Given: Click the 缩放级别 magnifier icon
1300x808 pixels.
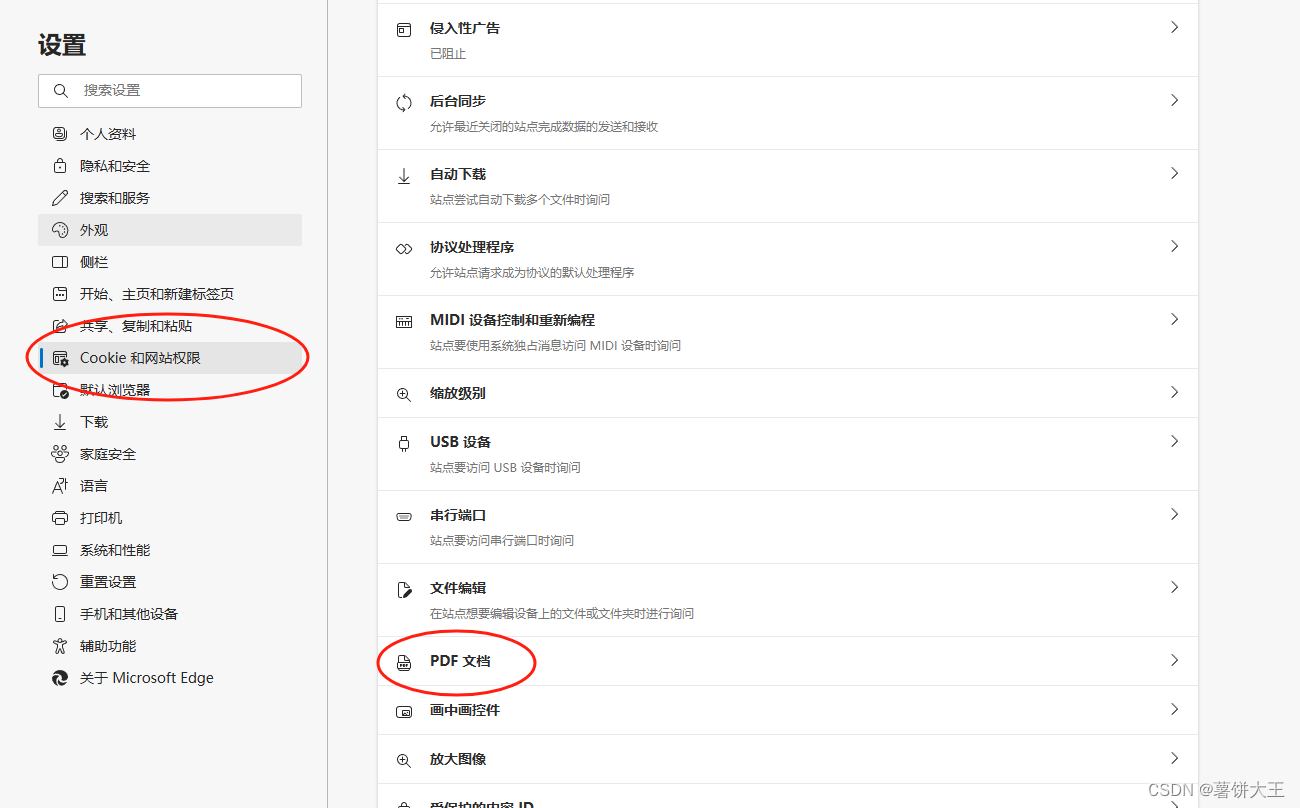Looking at the screenshot, I should 403,393.
